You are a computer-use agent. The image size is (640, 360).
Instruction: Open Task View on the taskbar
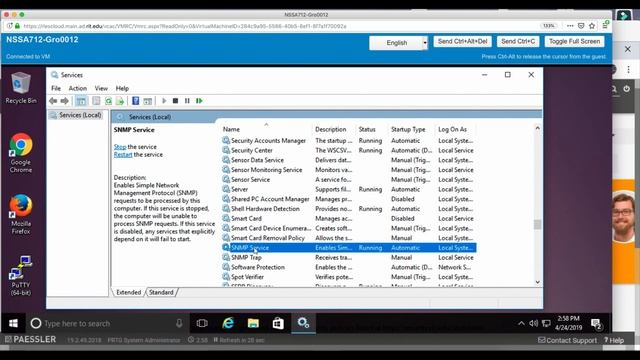tap(202, 323)
